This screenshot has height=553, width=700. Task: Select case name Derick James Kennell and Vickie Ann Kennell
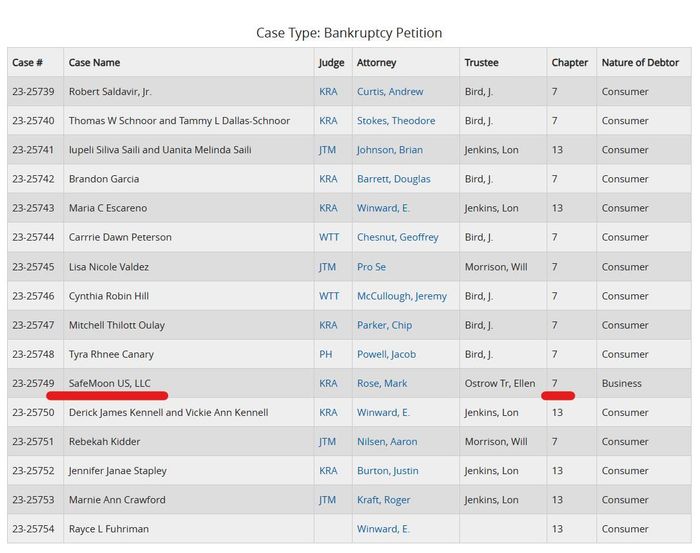click(x=168, y=412)
